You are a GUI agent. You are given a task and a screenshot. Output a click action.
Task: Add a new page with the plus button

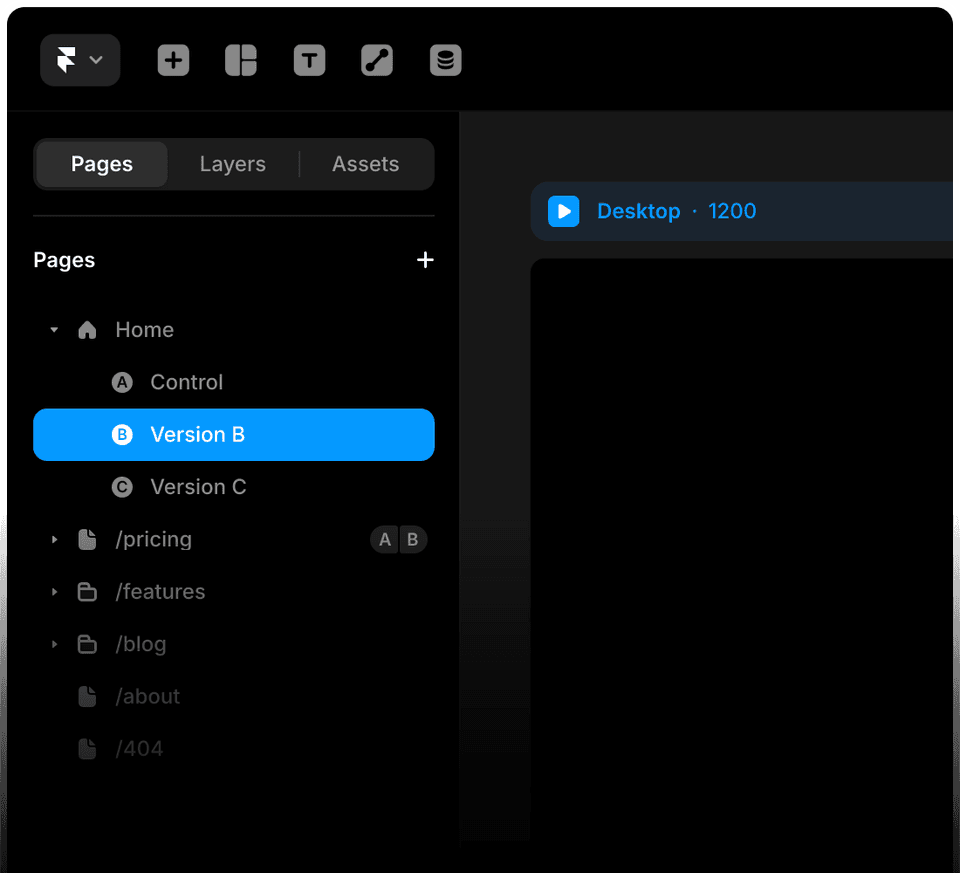click(425, 259)
